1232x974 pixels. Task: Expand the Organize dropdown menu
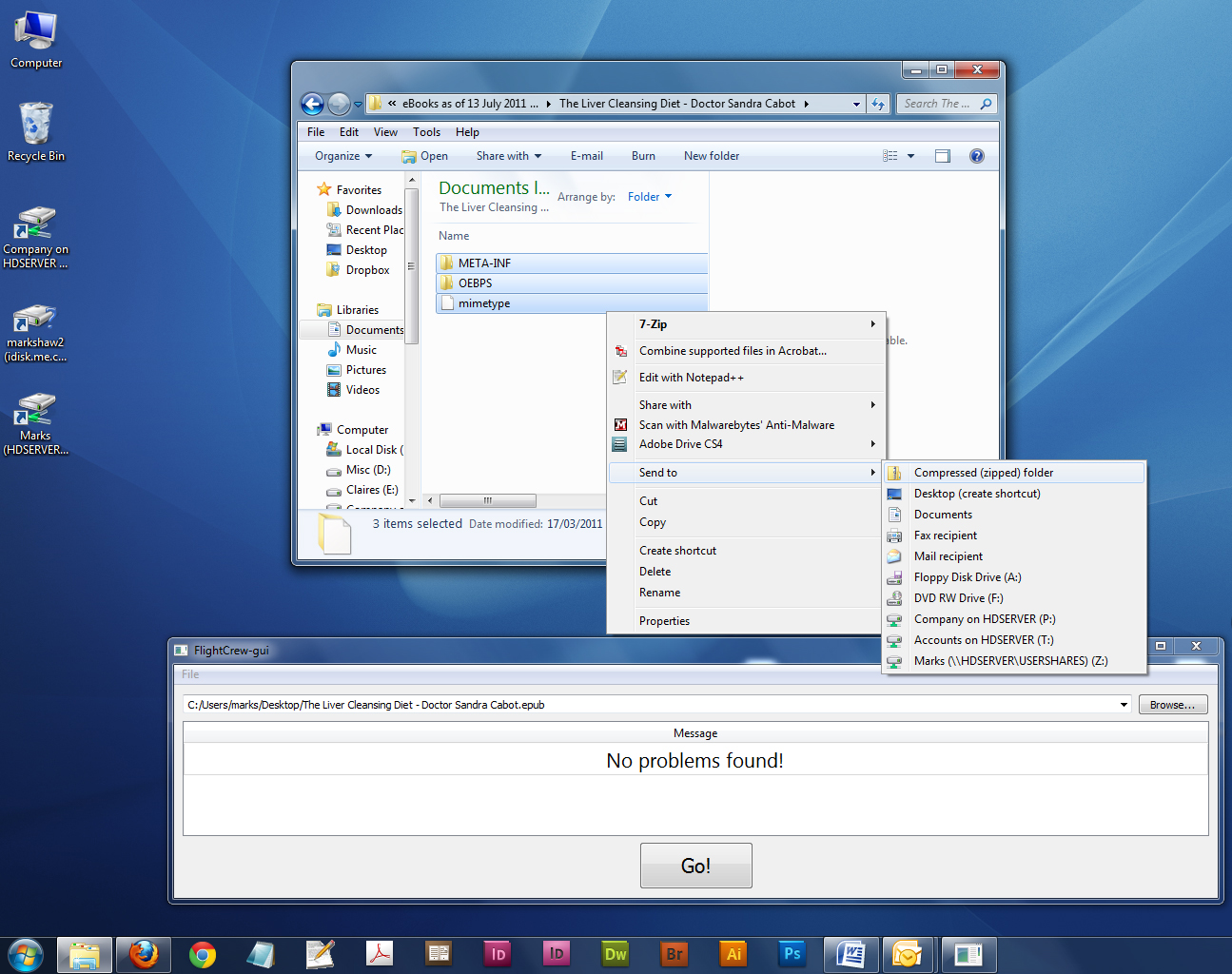point(343,156)
